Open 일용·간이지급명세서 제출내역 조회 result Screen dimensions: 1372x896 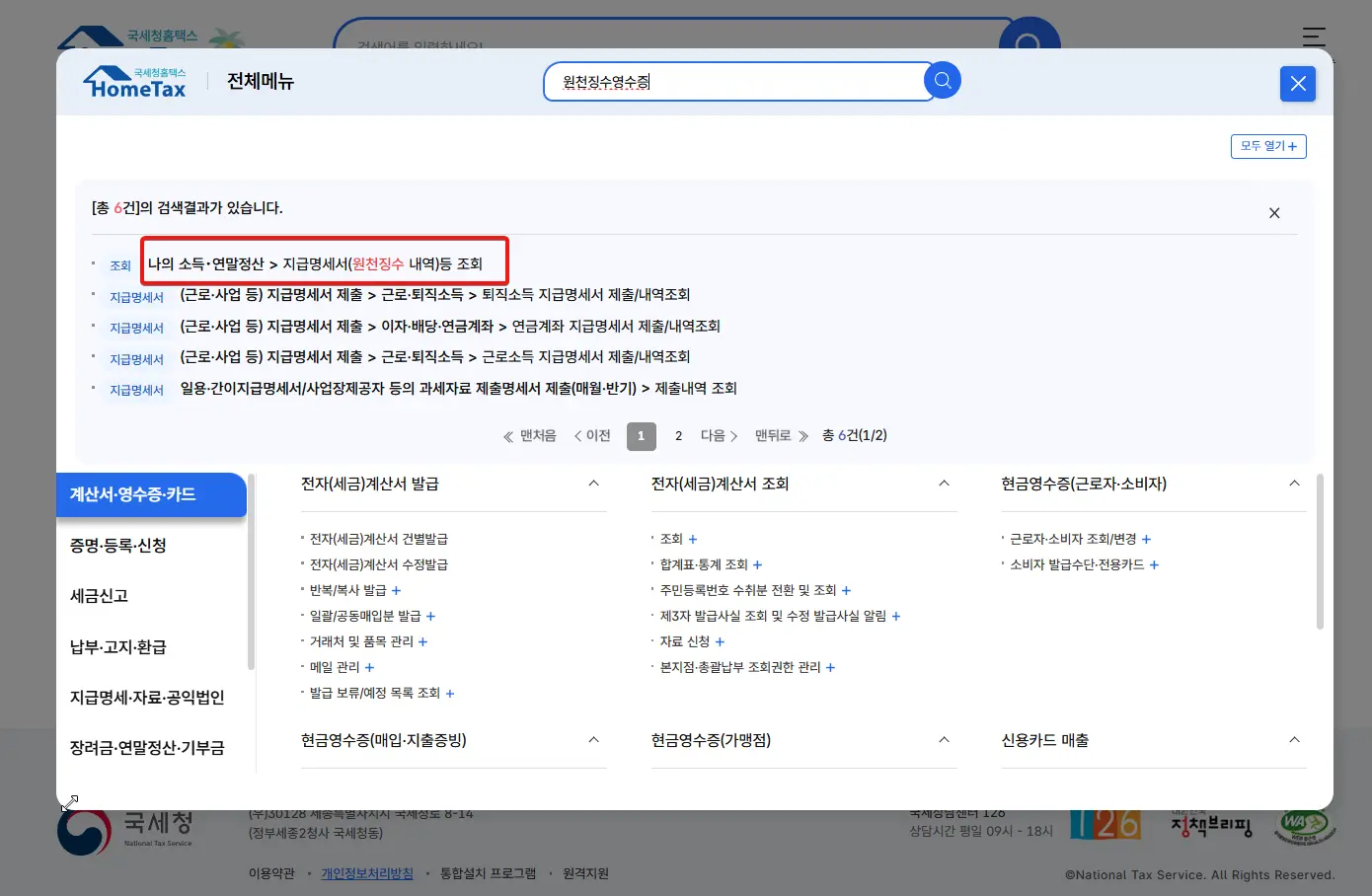coord(458,389)
